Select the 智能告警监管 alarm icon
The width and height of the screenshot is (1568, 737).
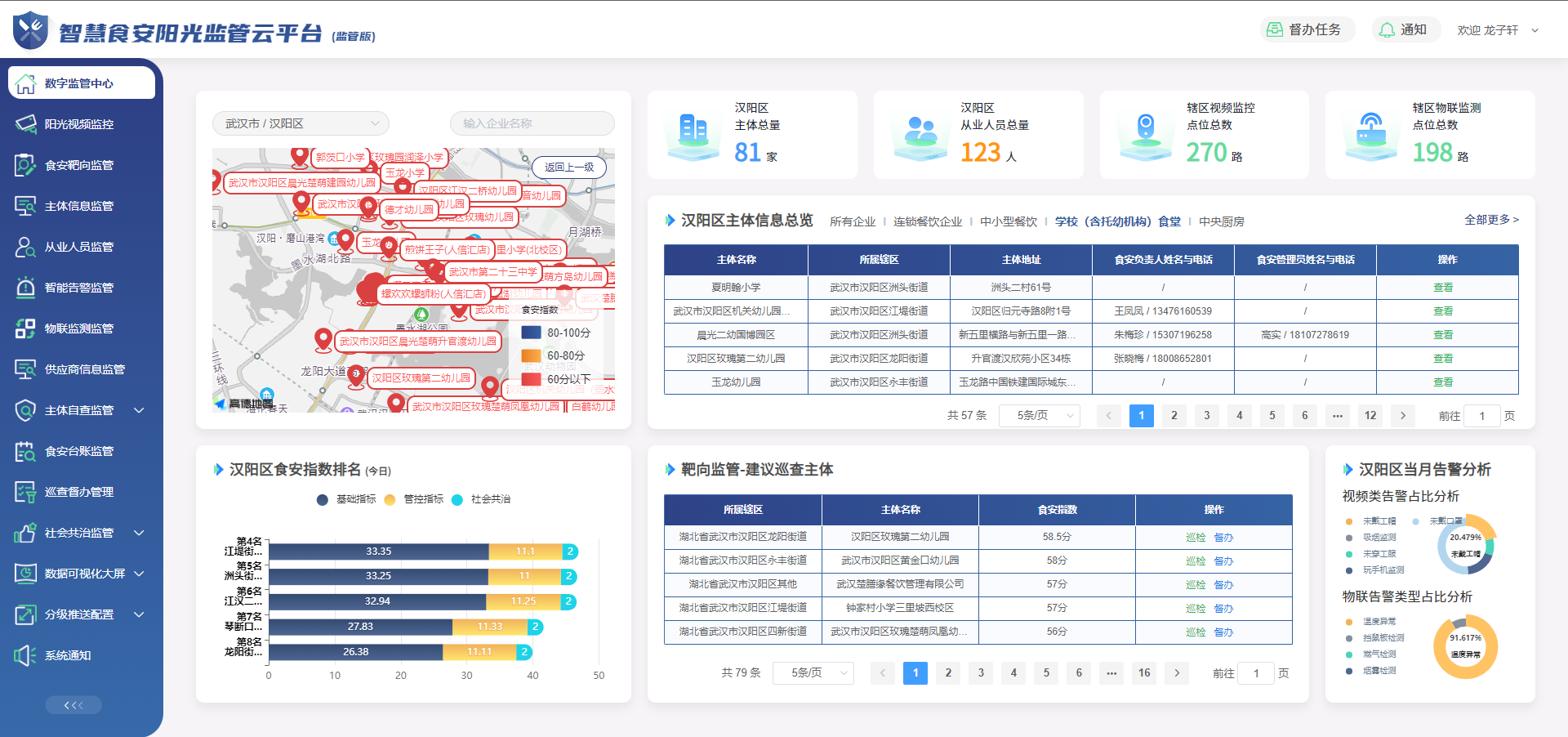coord(26,288)
